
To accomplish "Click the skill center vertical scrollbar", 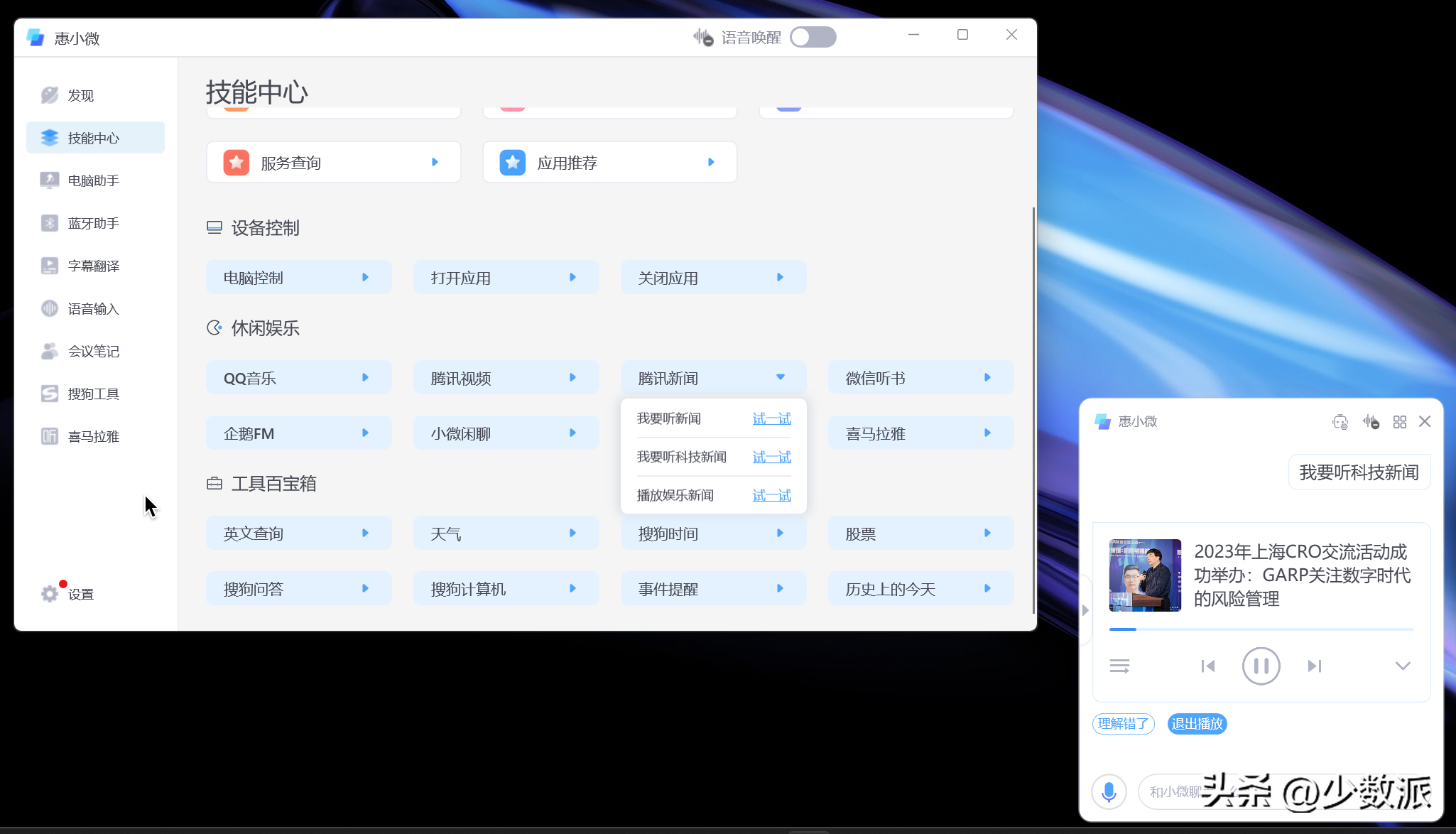I will point(1033,410).
